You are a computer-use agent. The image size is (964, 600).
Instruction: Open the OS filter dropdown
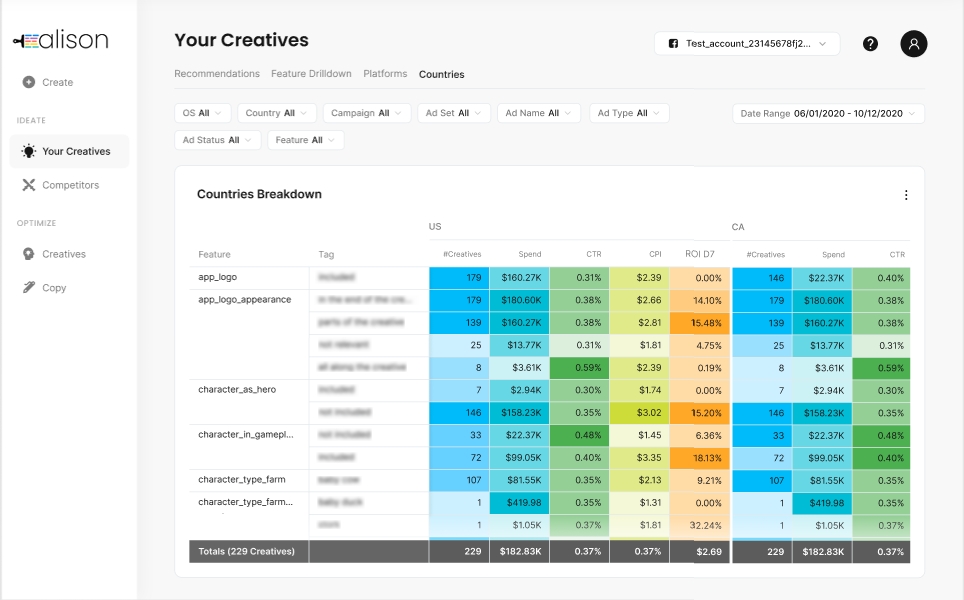point(203,113)
